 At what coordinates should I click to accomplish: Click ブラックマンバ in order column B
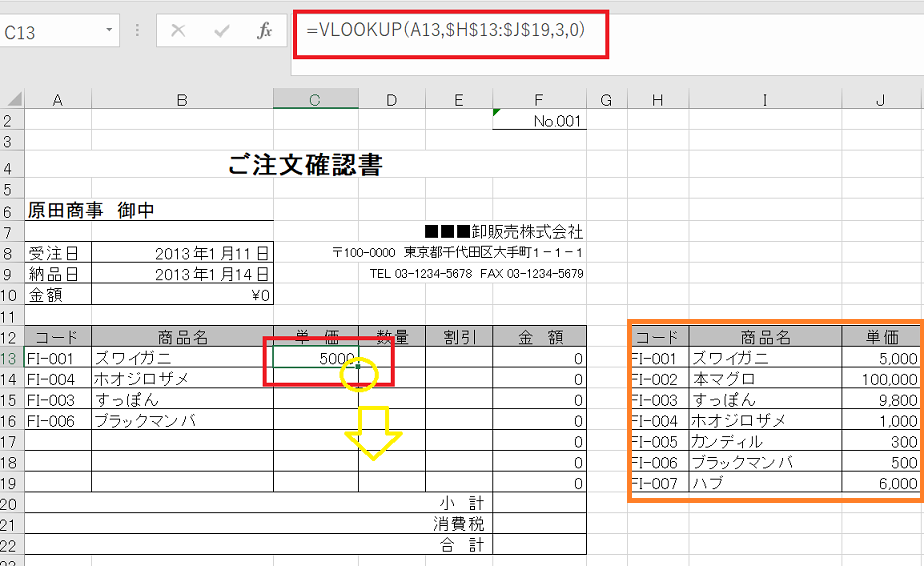[182, 421]
